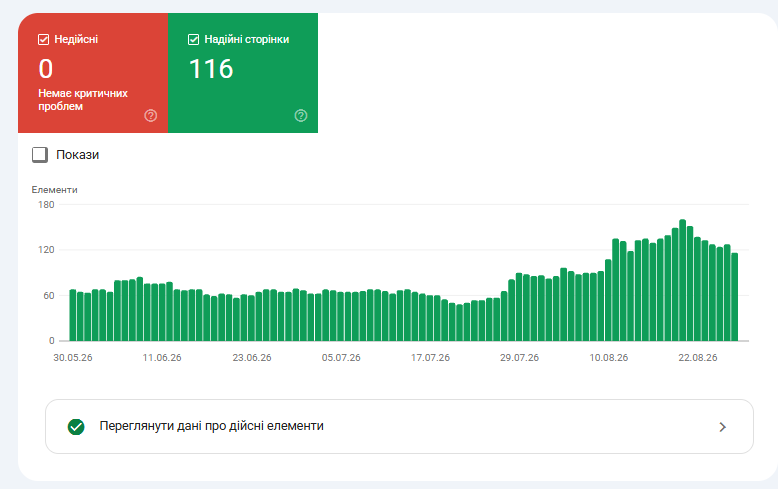Click the 29.07.26 date axis label
Viewport: 778px width, 489px height.
(x=519, y=358)
